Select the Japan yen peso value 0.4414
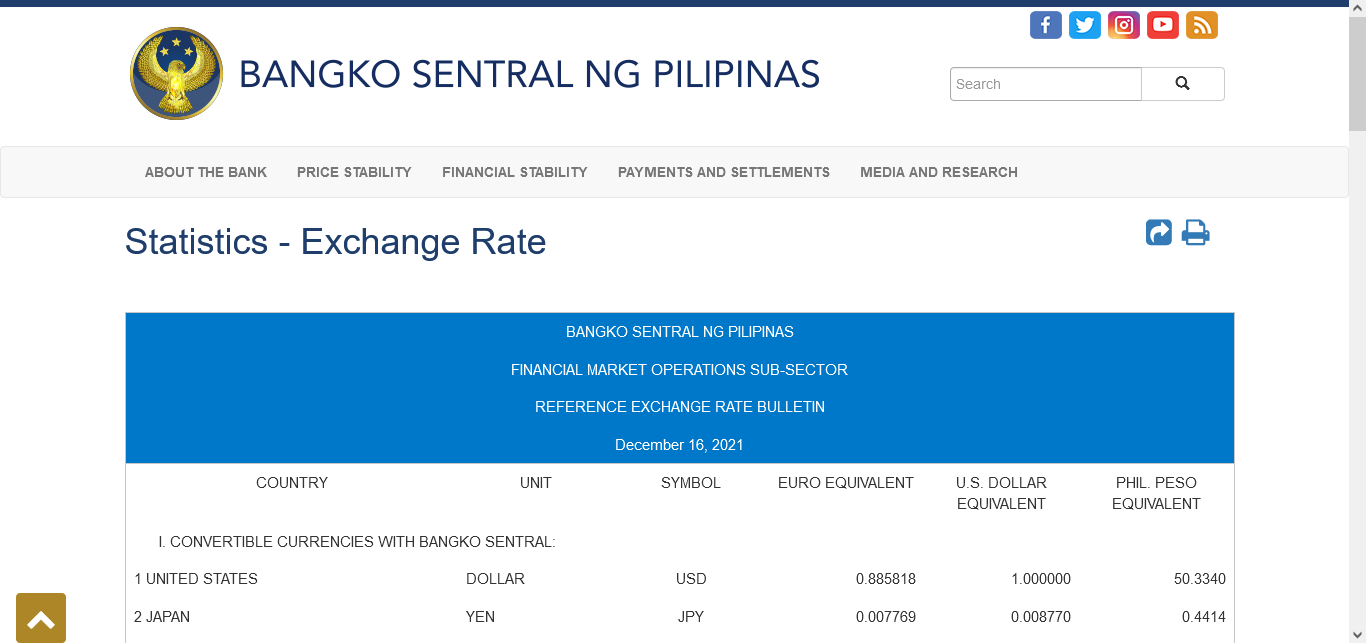1366x643 pixels. [x=1203, y=617]
